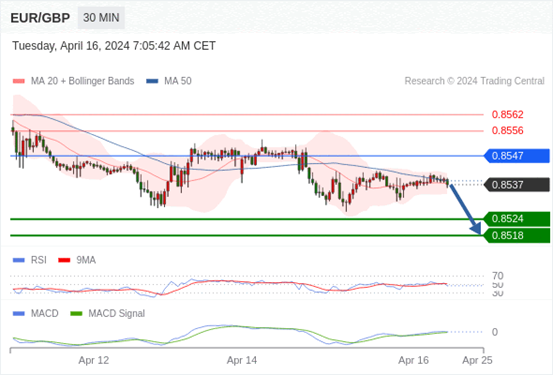The image size is (553, 375).
Task: Click the MACD 0 axis label
Action: 494,332
